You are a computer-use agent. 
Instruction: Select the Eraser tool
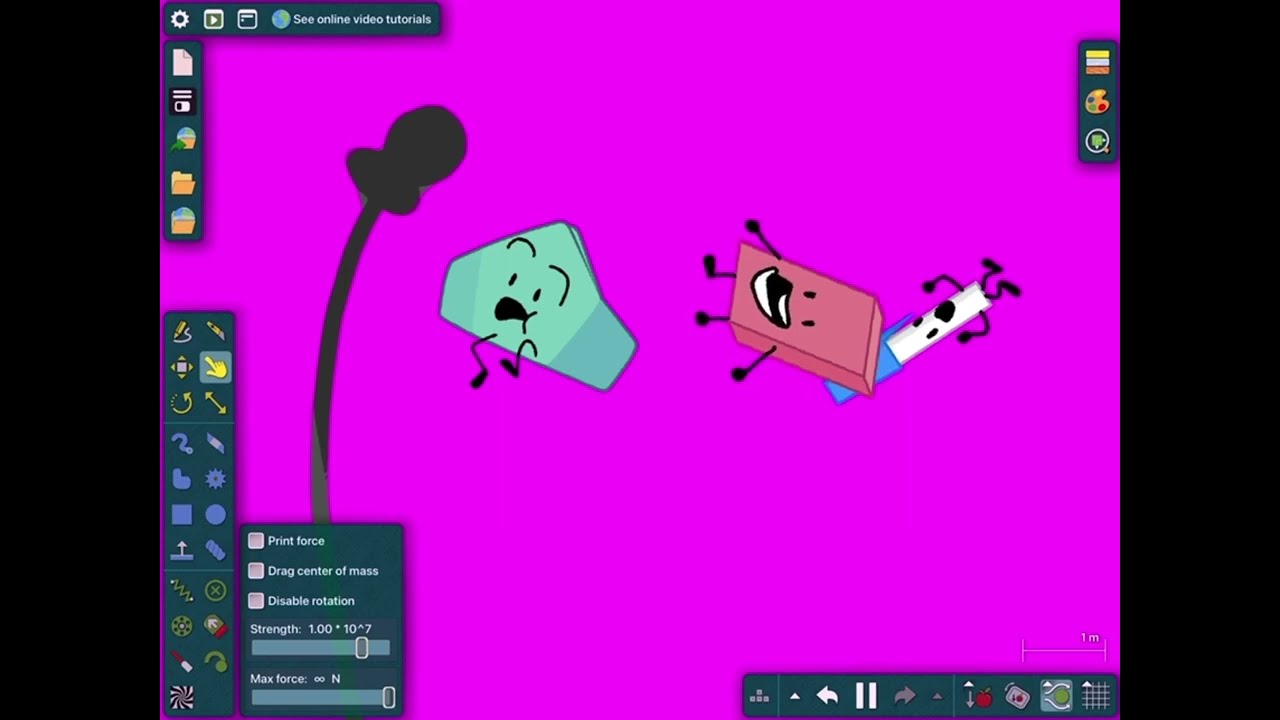pos(215,443)
